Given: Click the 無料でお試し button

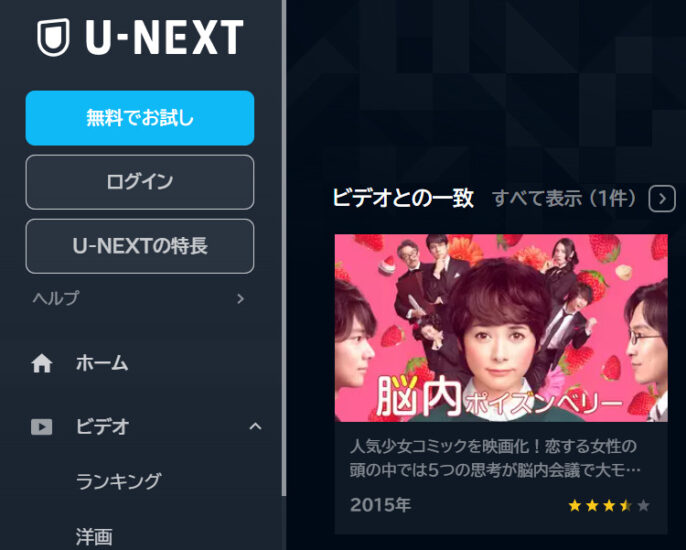Looking at the screenshot, I should (140, 118).
